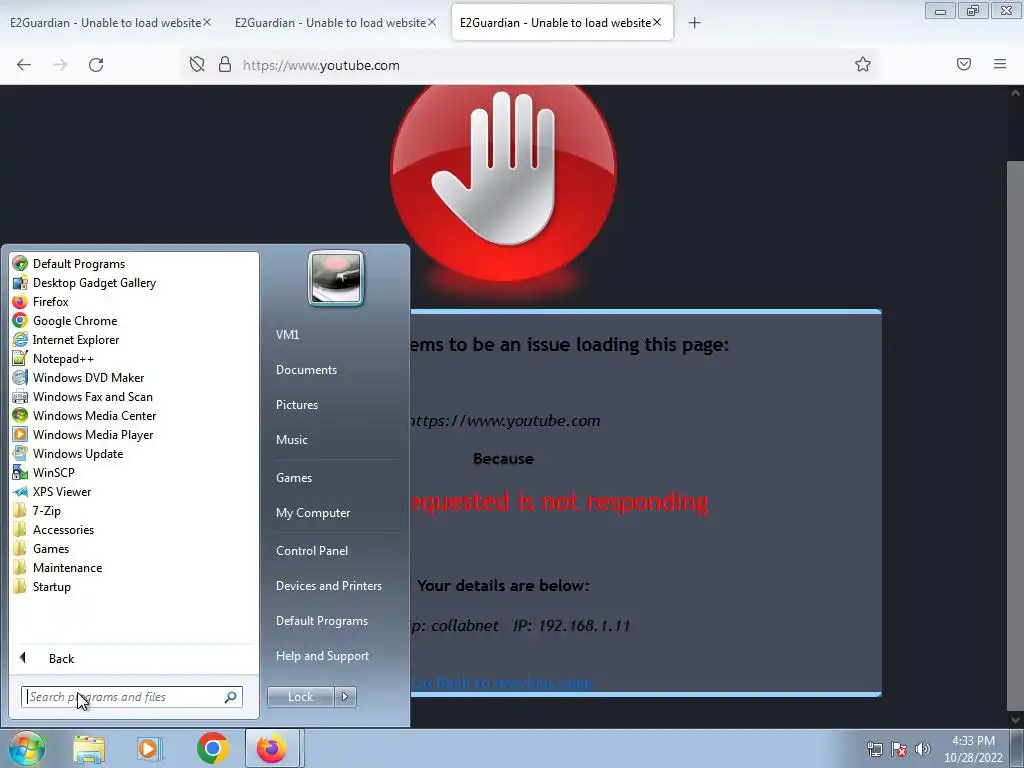Open Internet Explorer icon
1024x768 pixels.
20,340
